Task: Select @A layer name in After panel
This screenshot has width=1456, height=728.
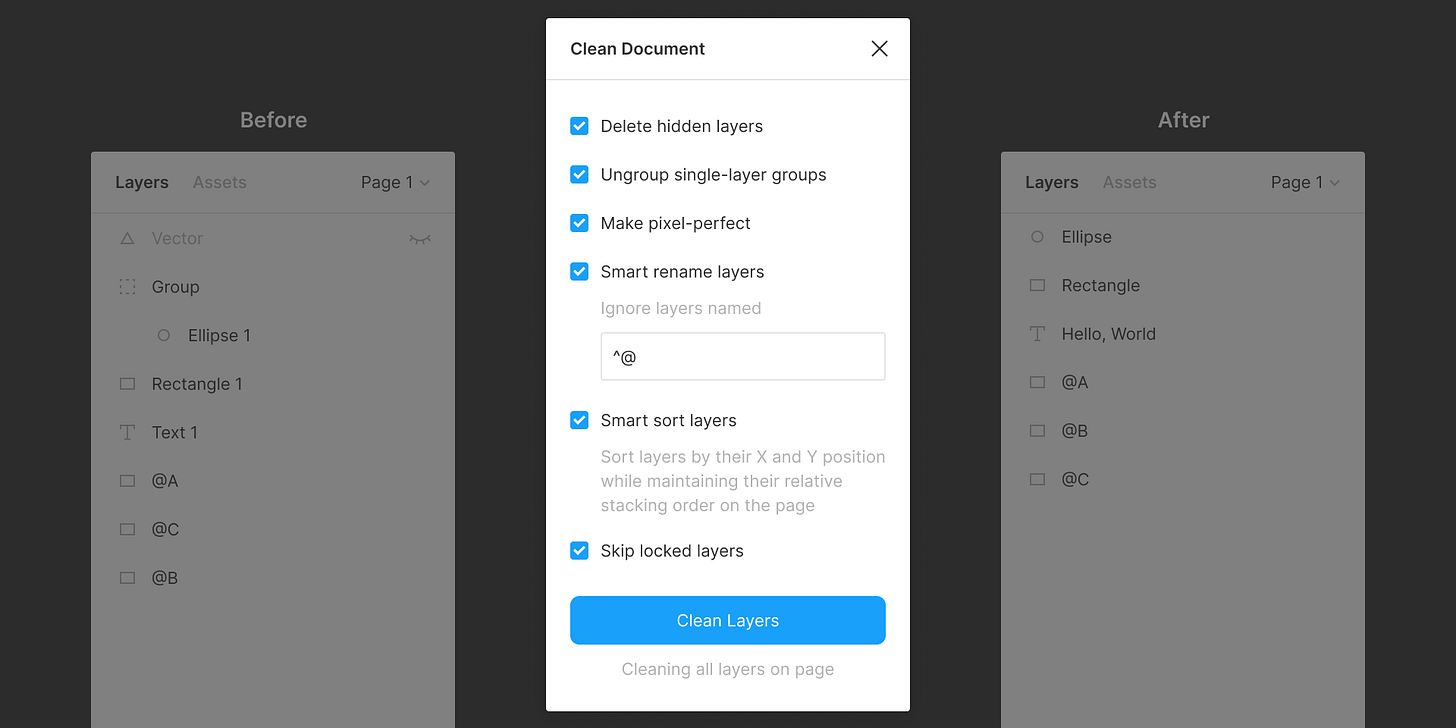Action: (x=1075, y=382)
